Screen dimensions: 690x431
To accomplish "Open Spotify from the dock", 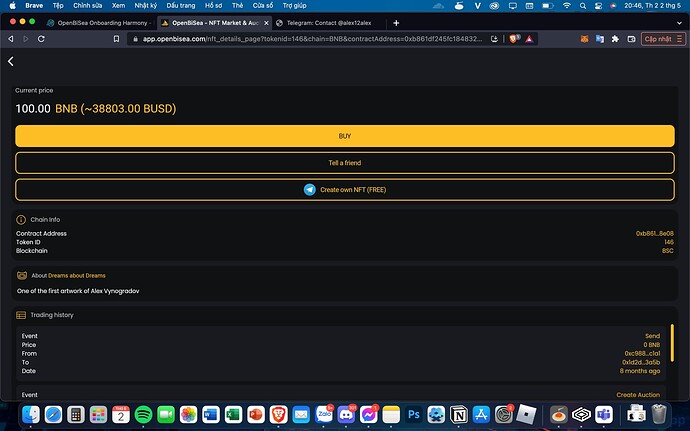I will 143,414.
